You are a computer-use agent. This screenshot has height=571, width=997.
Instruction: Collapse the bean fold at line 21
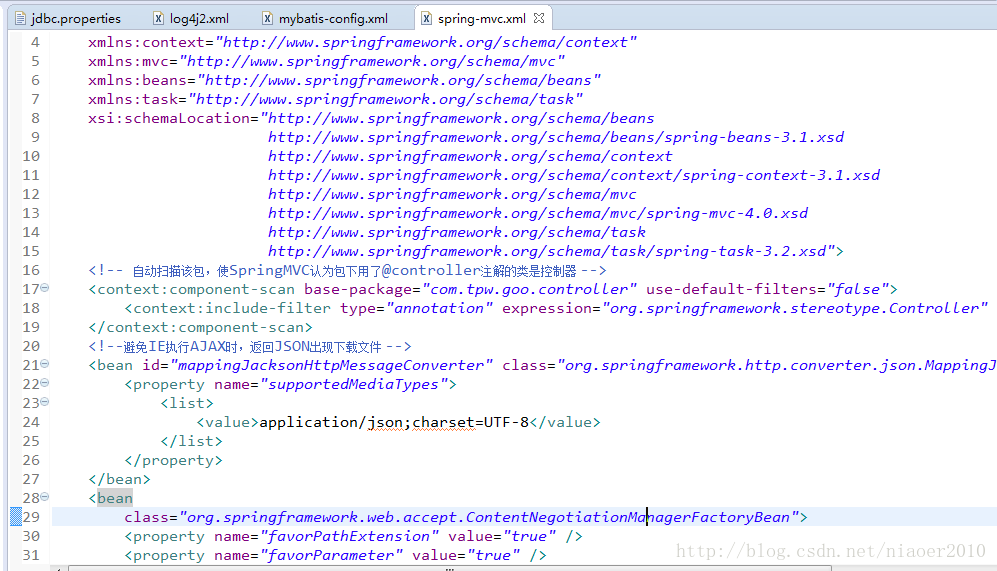point(45,364)
